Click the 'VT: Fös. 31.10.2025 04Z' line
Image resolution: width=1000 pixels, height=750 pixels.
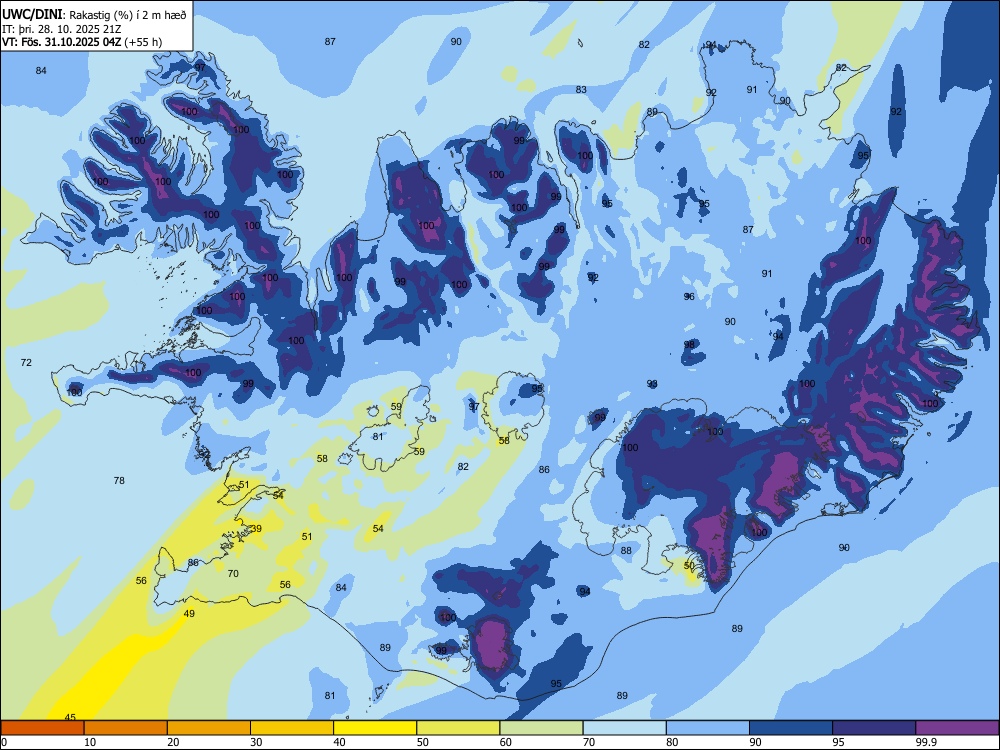pyautogui.click(x=61, y=42)
